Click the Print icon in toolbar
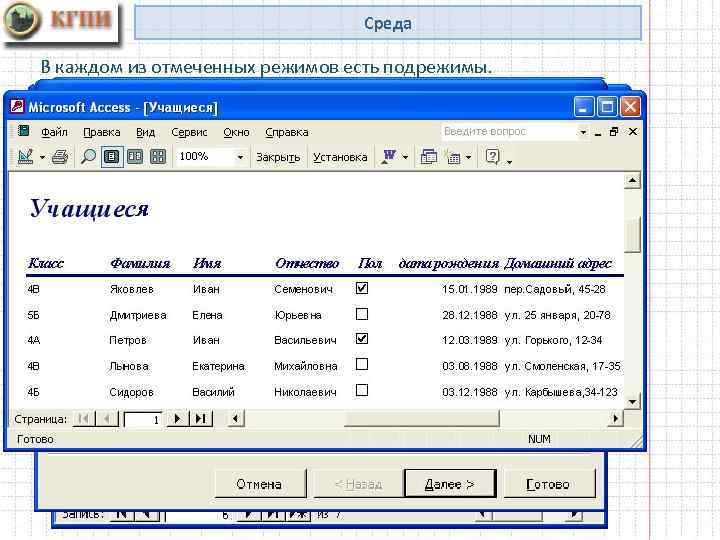The height and width of the screenshot is (540, 720). tap(60, 157)
